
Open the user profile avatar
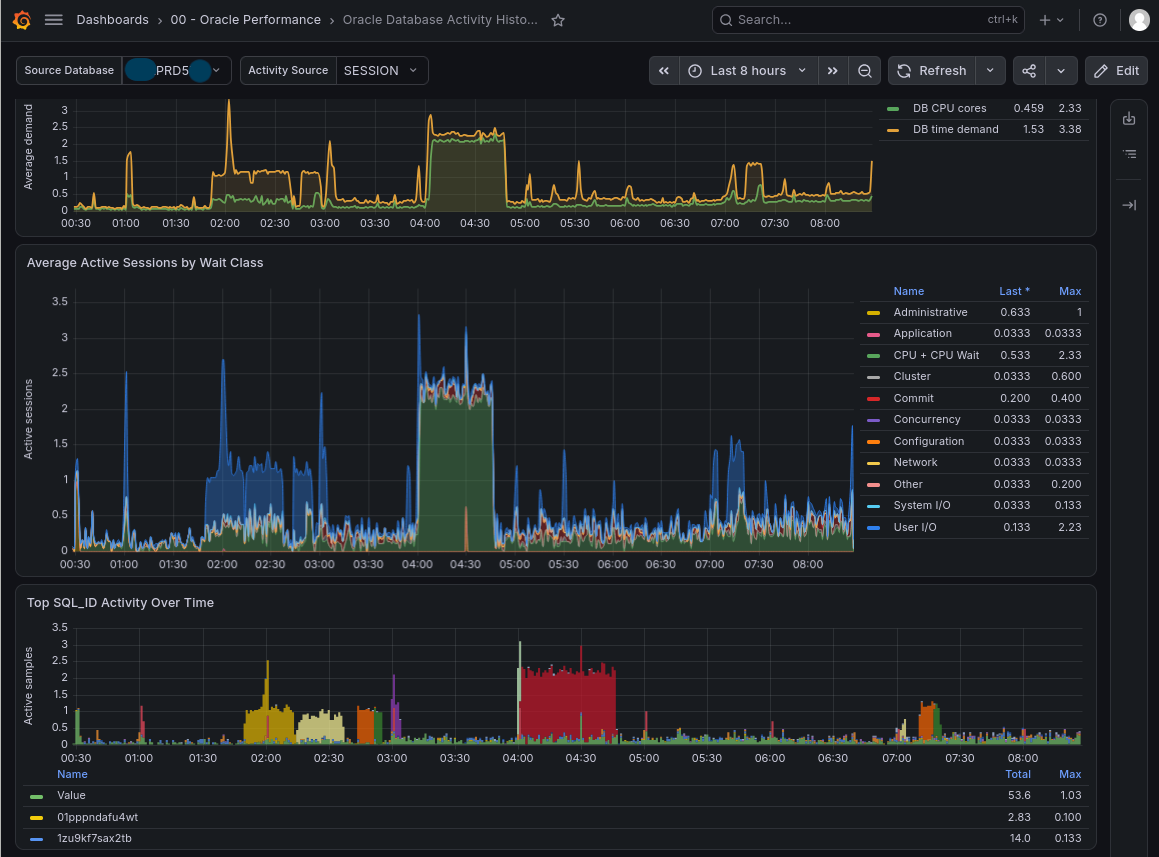pyautogui.click(x=1139, y=20)
